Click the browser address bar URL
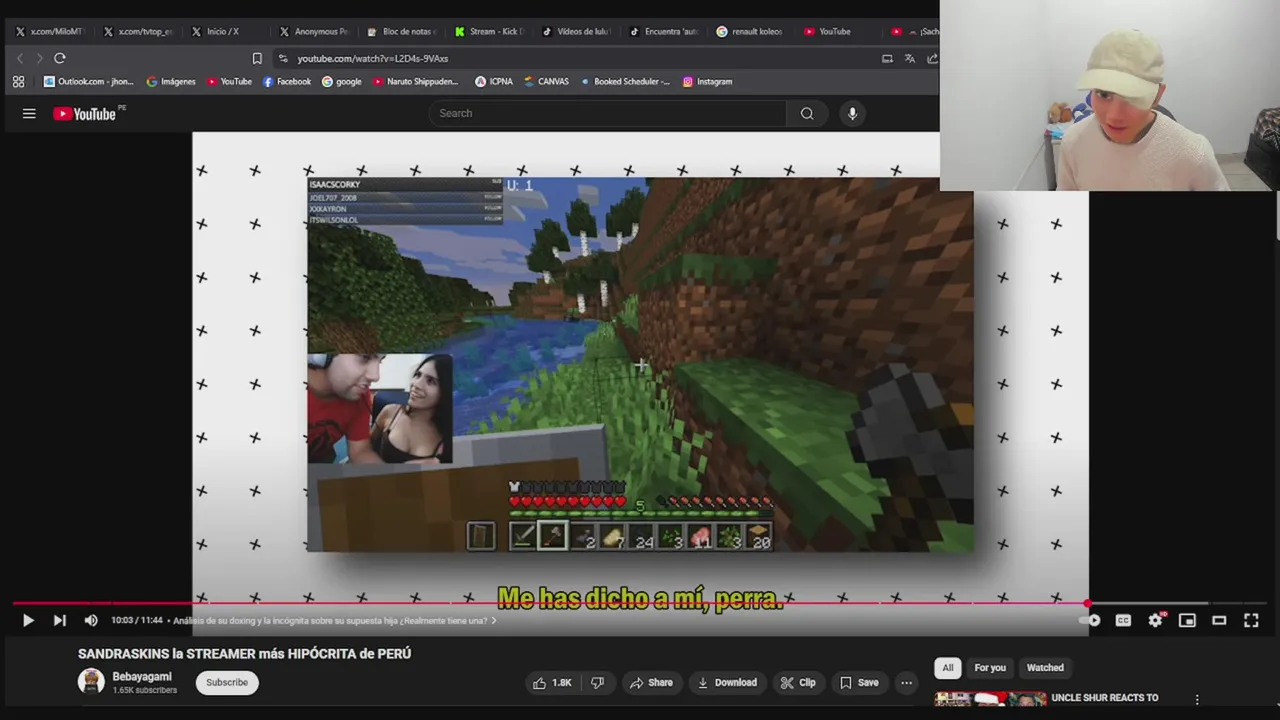This screenshot has width=1280, height=720. click(372, 59)
